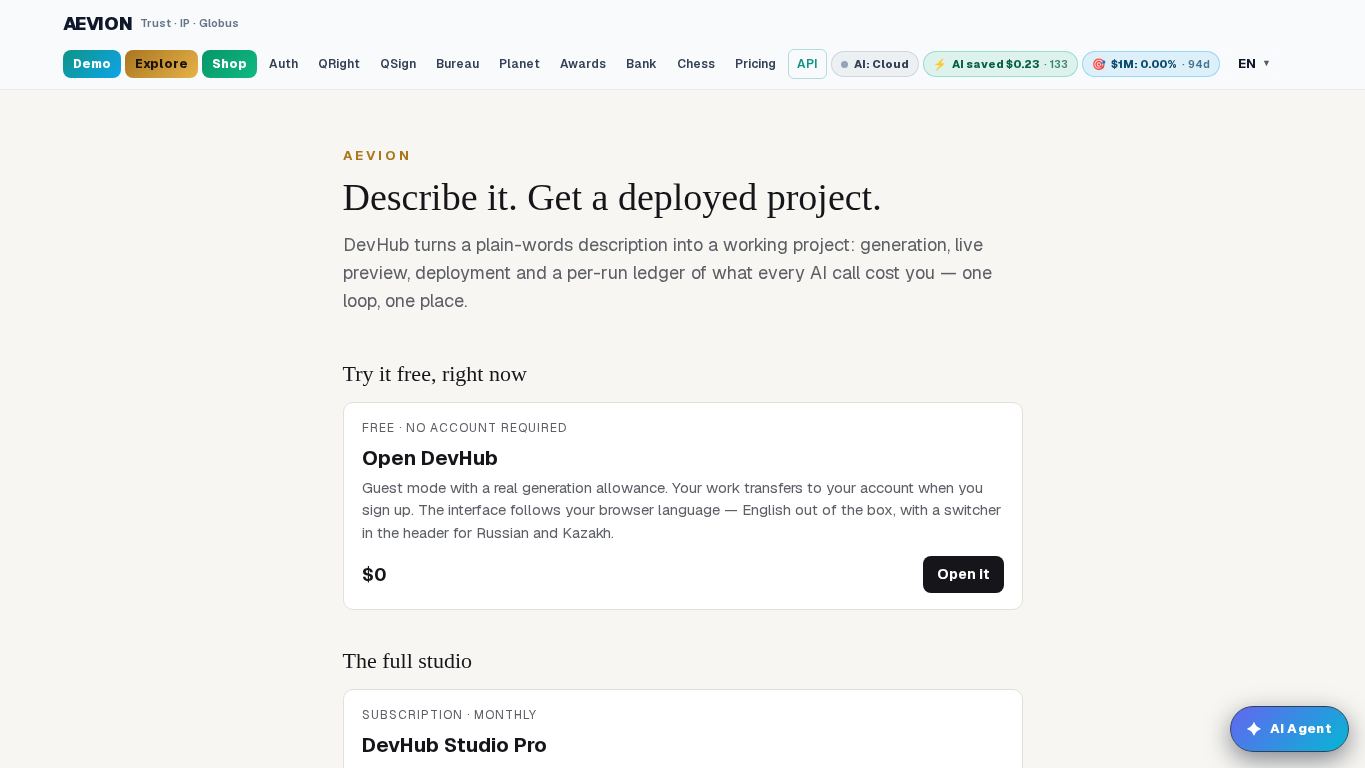Image resolution: width=1365 pixels, height=768 pixels.
Task: Click the 94d countdown text
Action: coord(1198,64)
